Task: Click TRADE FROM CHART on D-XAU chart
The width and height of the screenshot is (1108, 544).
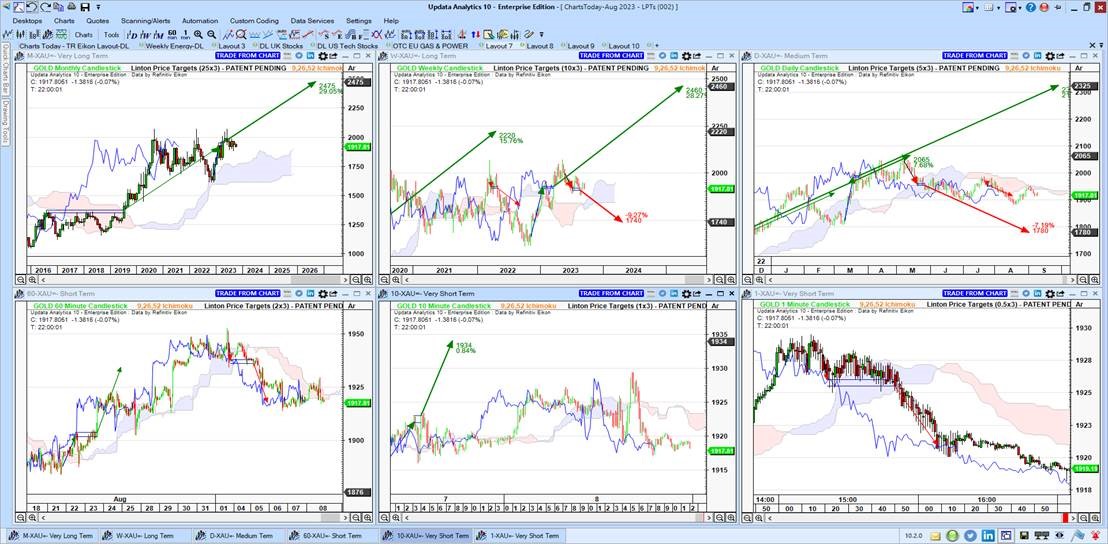Action: [x=975, y=56]
